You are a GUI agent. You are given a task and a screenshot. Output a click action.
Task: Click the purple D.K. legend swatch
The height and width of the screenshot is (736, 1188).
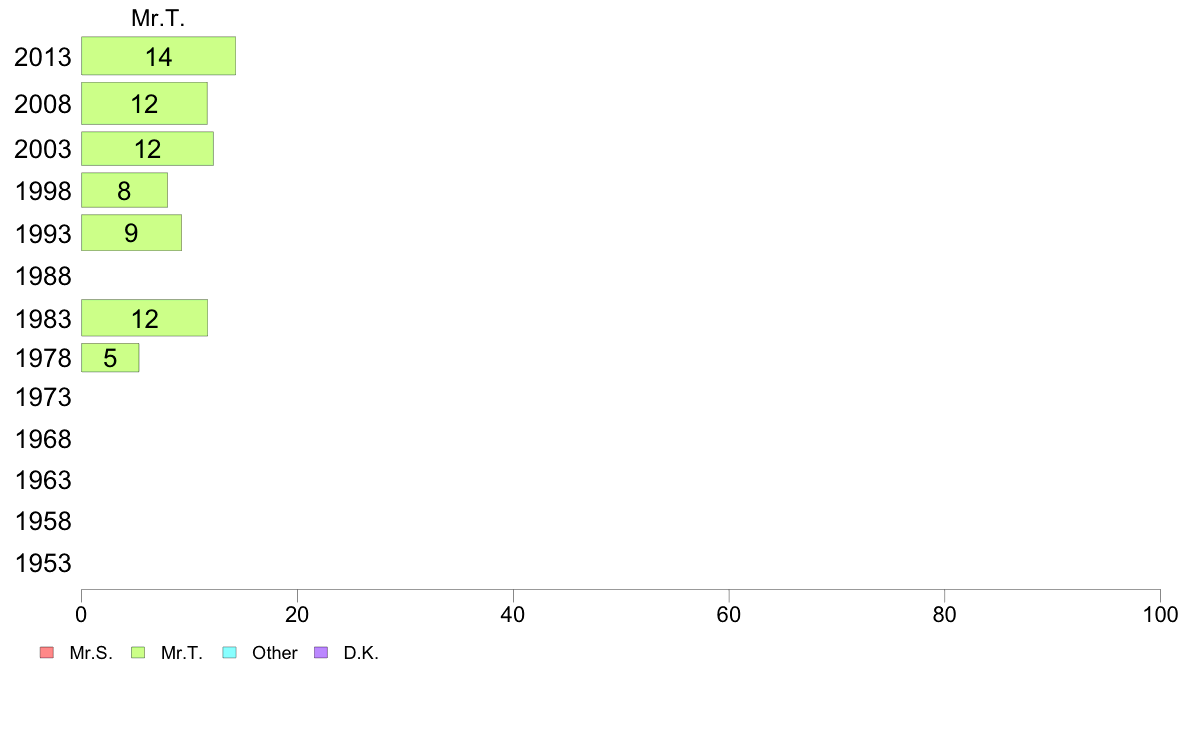click(x=321, y=653)
